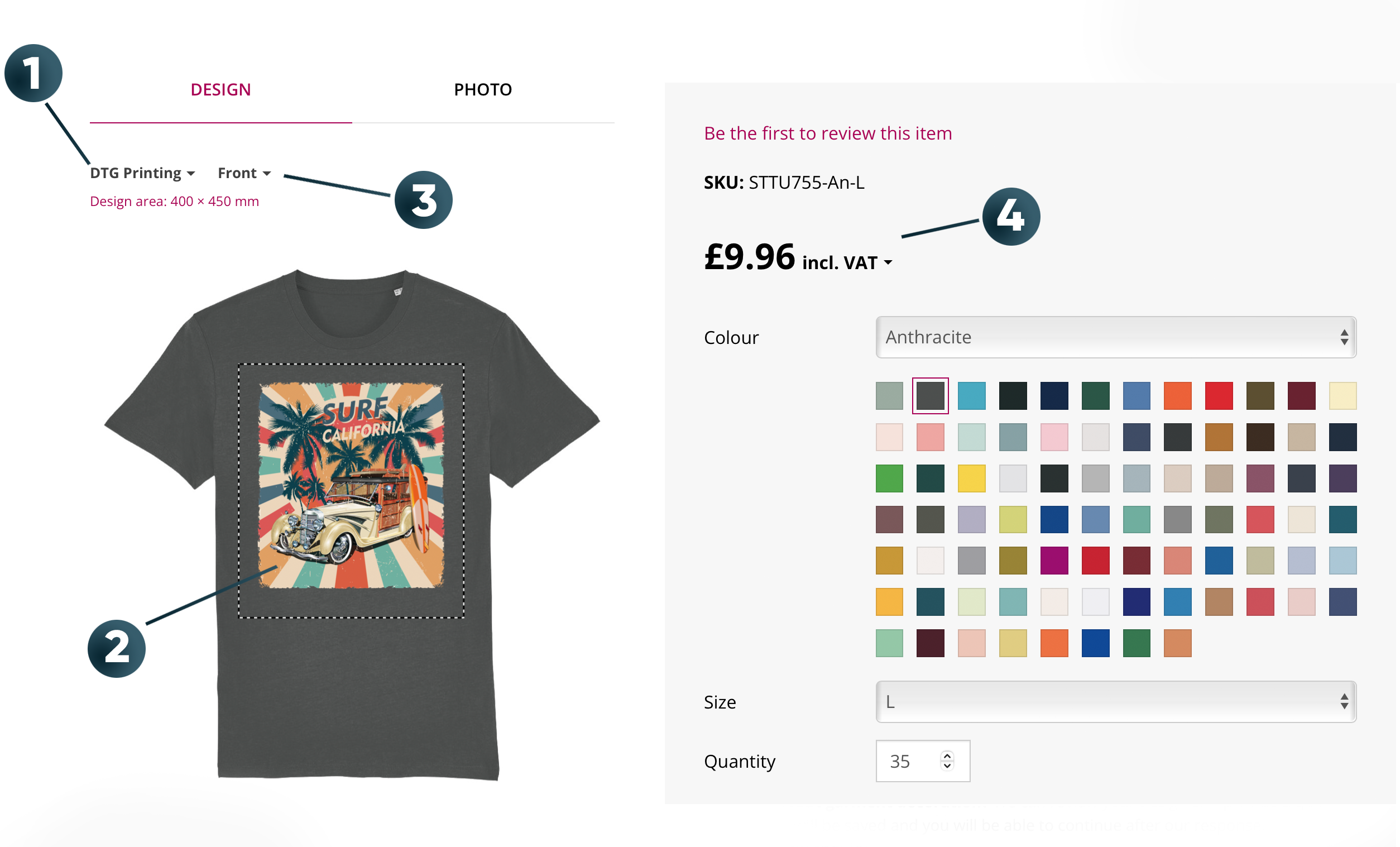Image resolution: width=1400 pixels, height=847 pixels.
Task: Click the Quantity input field
Action: (x=909, y=761)
